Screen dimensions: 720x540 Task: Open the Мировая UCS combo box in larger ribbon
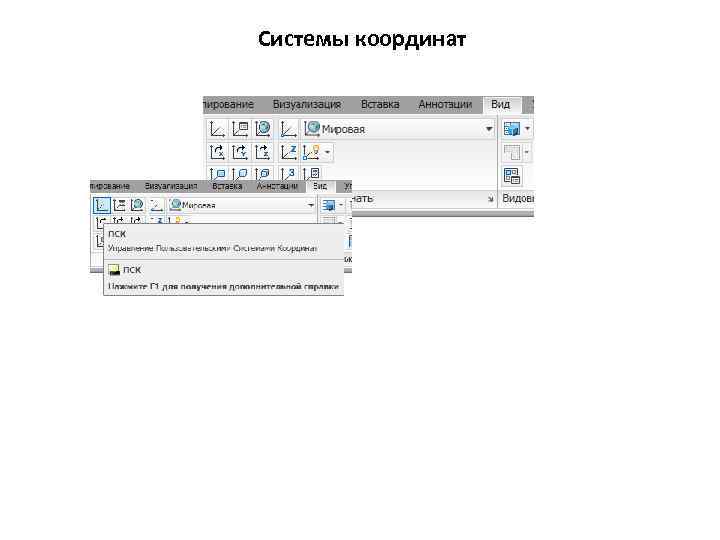pos(398,129)
